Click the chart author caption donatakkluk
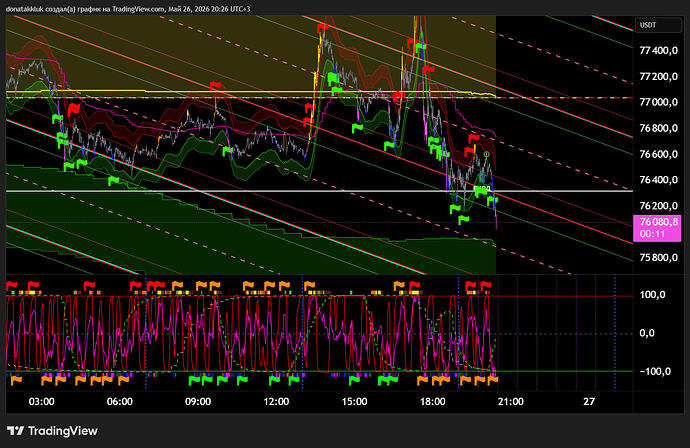The height and width of the screenshot is (448, 690). (x=25, y=8)
